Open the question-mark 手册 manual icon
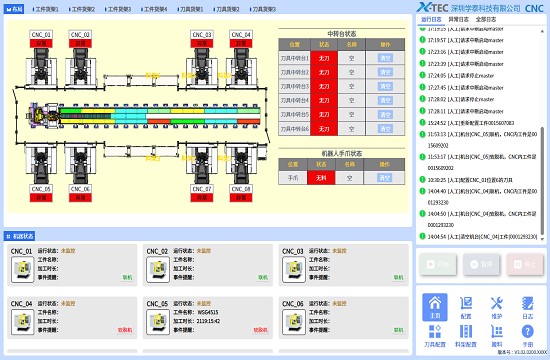This screenshot has width=550, height=360. click(527, 336)
